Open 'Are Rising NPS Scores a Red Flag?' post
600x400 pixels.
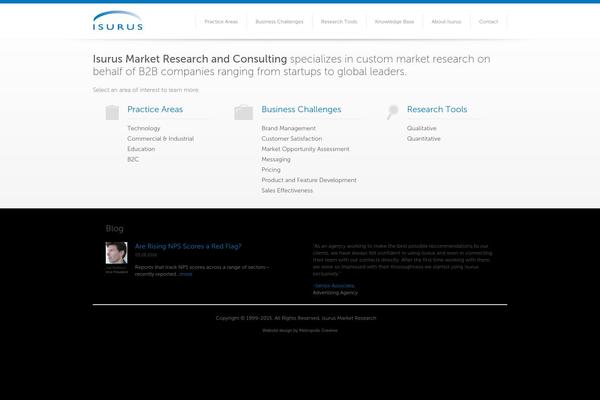click(188, 246)
